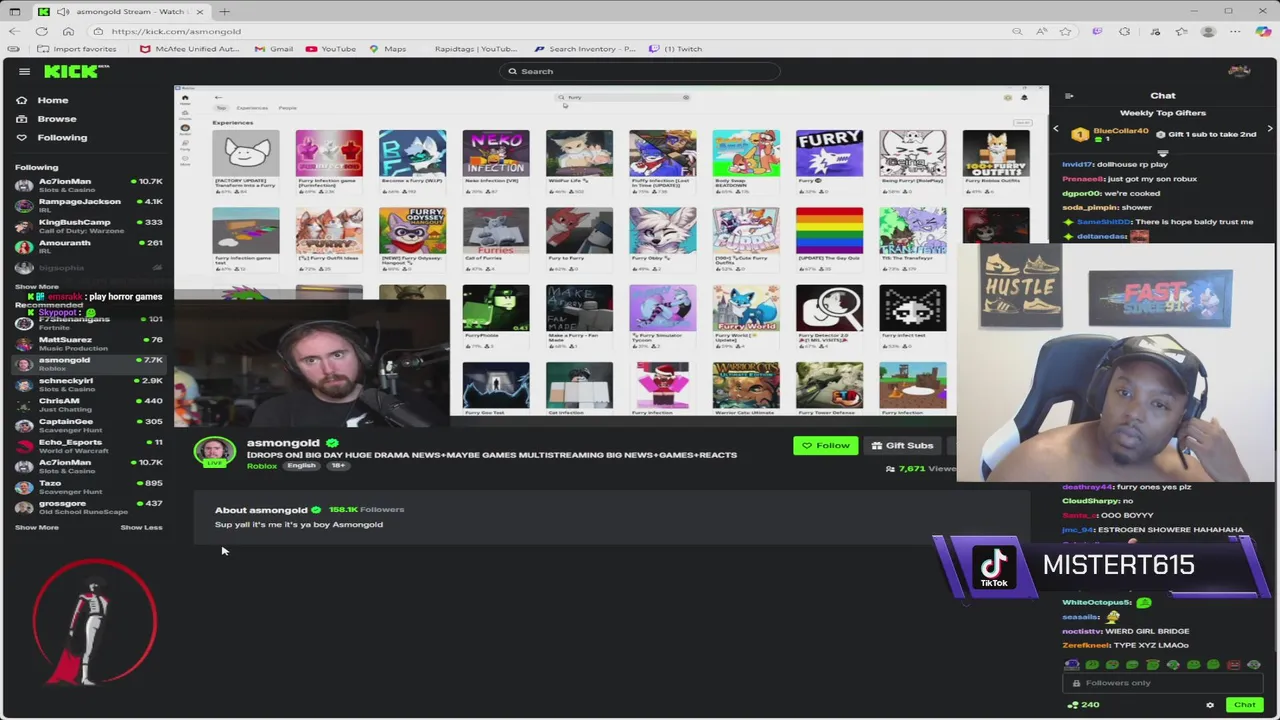Open Twitch extension icon in toolbar
Screen dimensions: 1280x720
1097,31
